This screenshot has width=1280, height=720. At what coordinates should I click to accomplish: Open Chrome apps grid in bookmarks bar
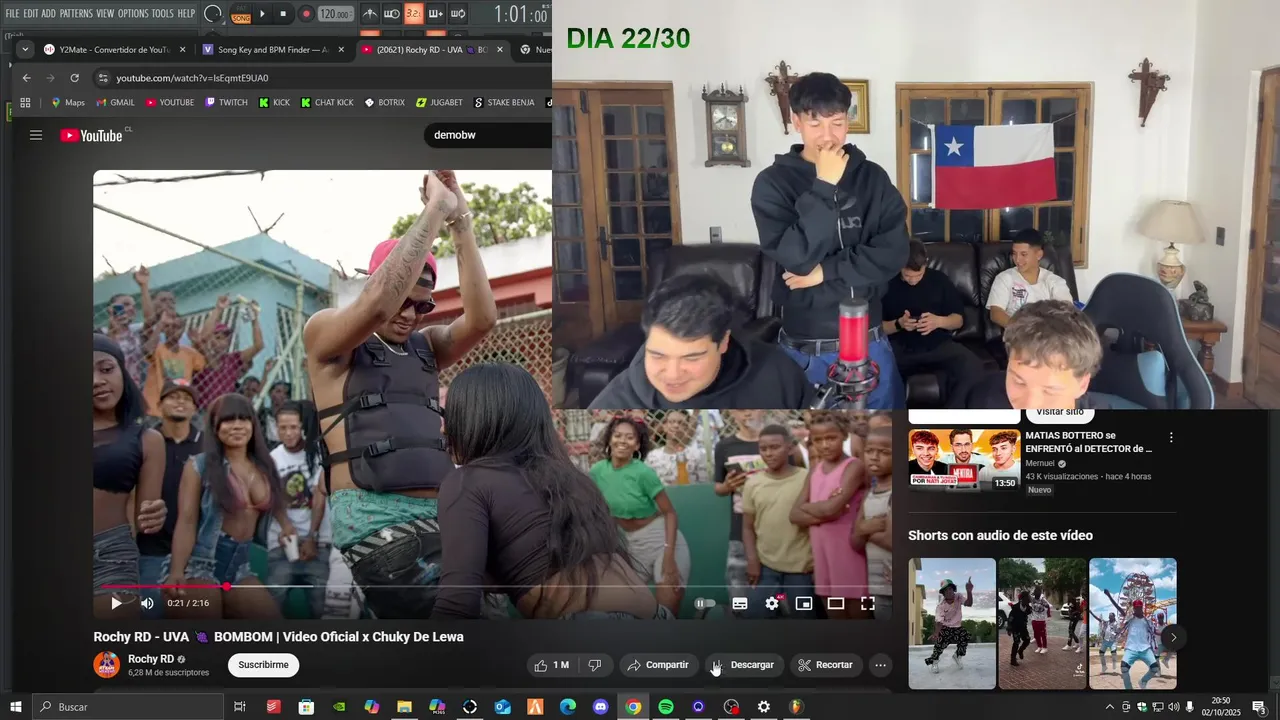pyautogui.click(x=25, y=102)
